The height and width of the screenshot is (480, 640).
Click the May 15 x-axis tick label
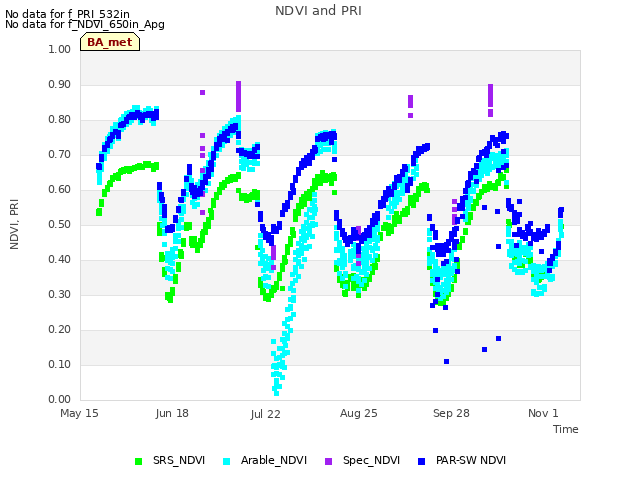(x=79, y=413)
